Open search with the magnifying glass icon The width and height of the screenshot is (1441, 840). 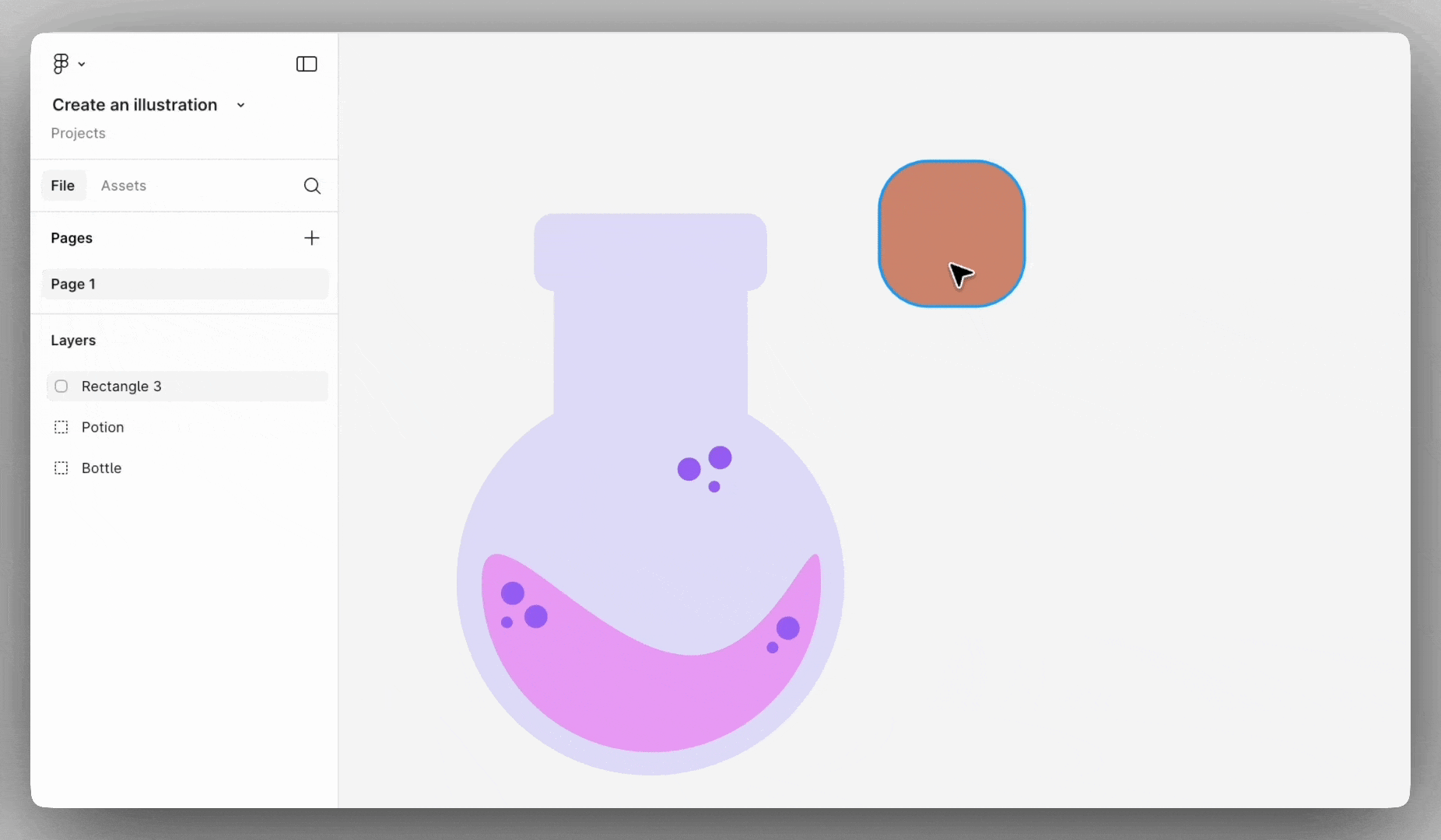312,186
